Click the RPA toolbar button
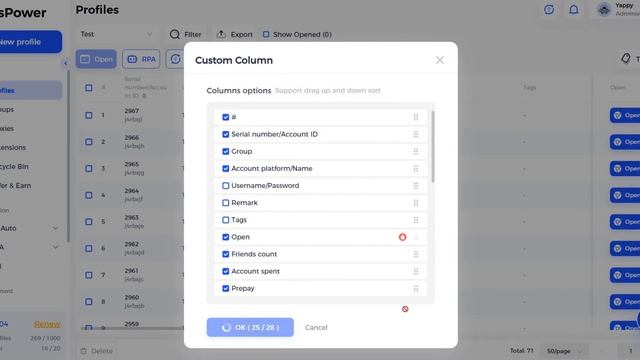 pos(141,59)
